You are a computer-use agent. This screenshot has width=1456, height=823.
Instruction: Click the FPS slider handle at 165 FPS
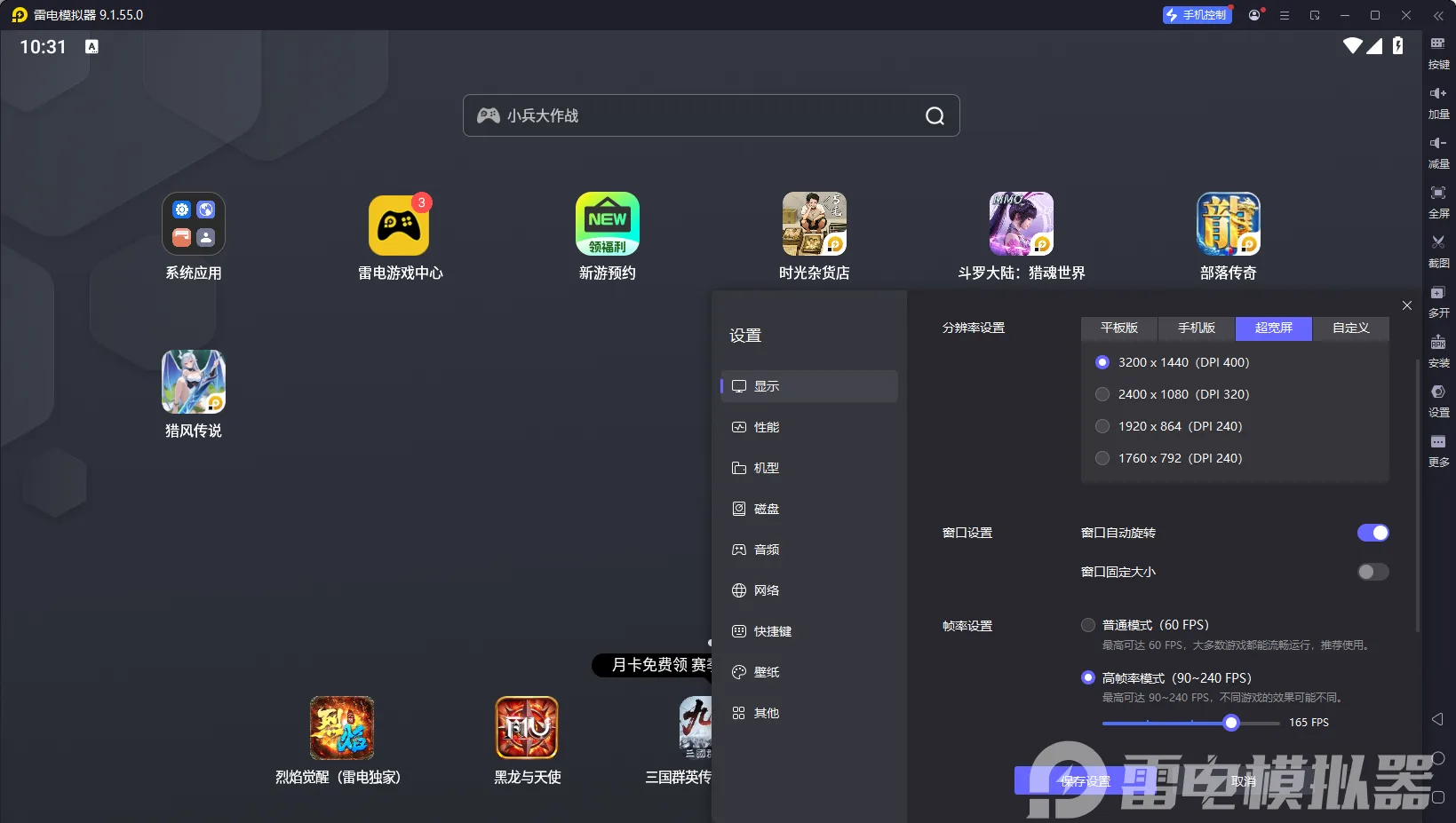click(x=1230, y=723)
